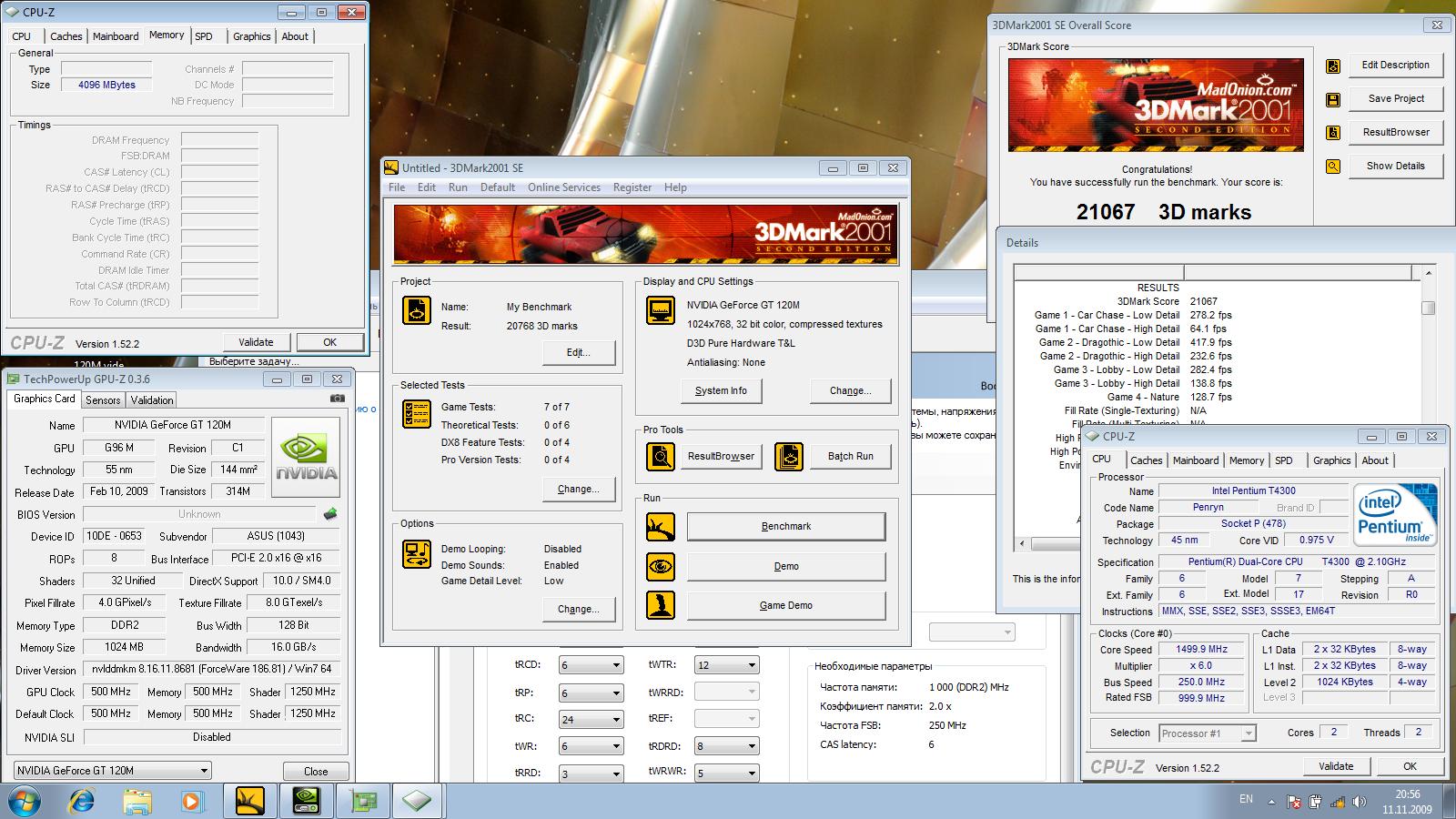Click the System Info button
1456x819 pixels.
click(x=721, y=390)
